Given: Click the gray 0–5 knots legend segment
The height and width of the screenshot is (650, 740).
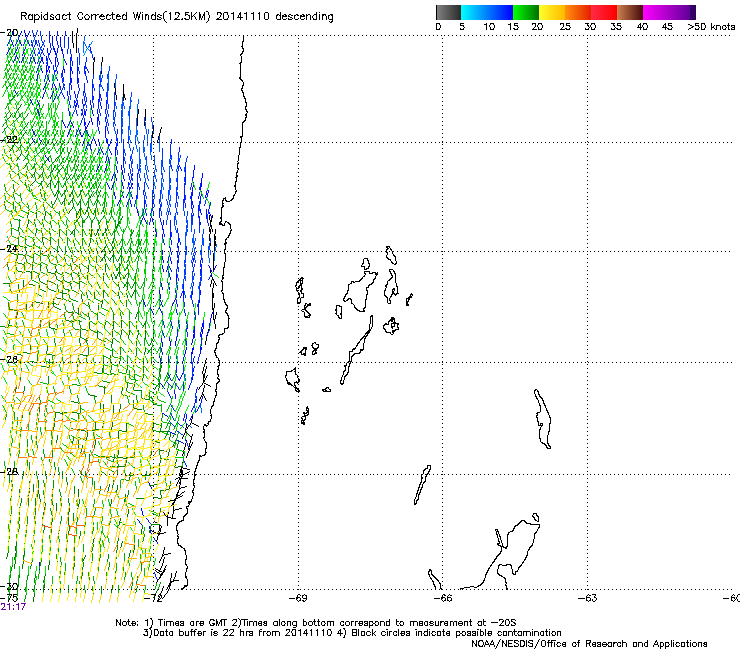Looking at the screenshot, I should tap(448, 12).
